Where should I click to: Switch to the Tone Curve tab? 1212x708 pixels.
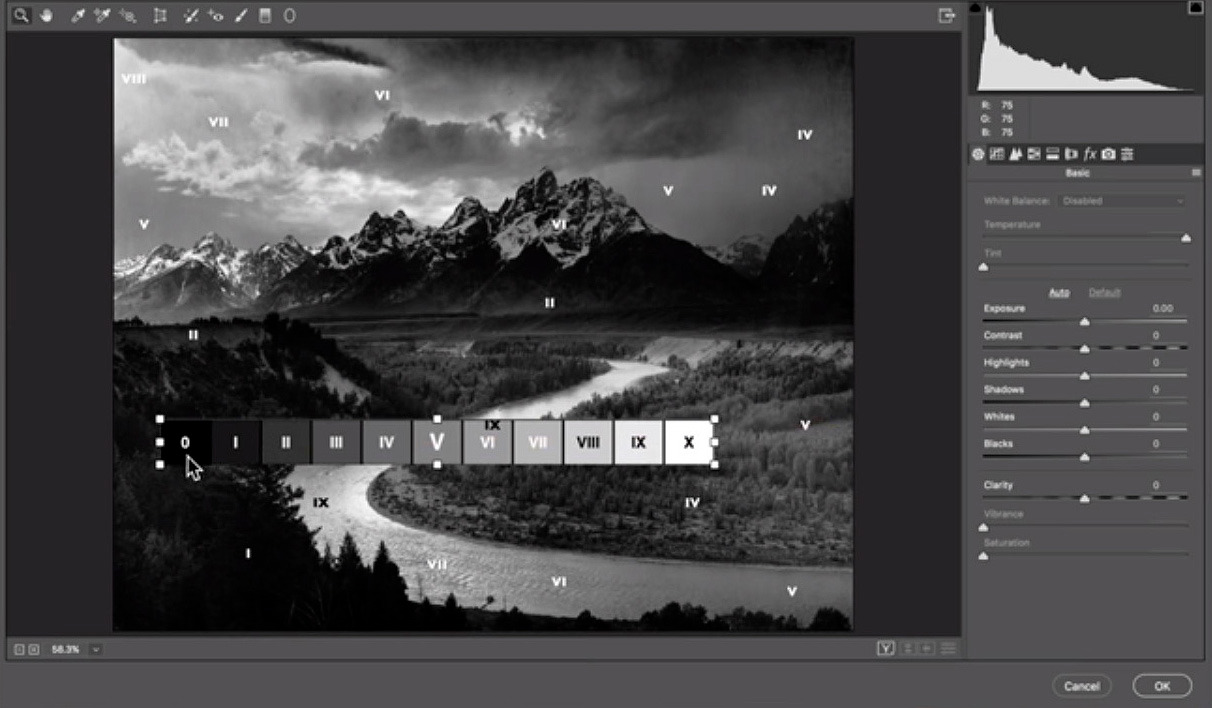tap(997, 154)
